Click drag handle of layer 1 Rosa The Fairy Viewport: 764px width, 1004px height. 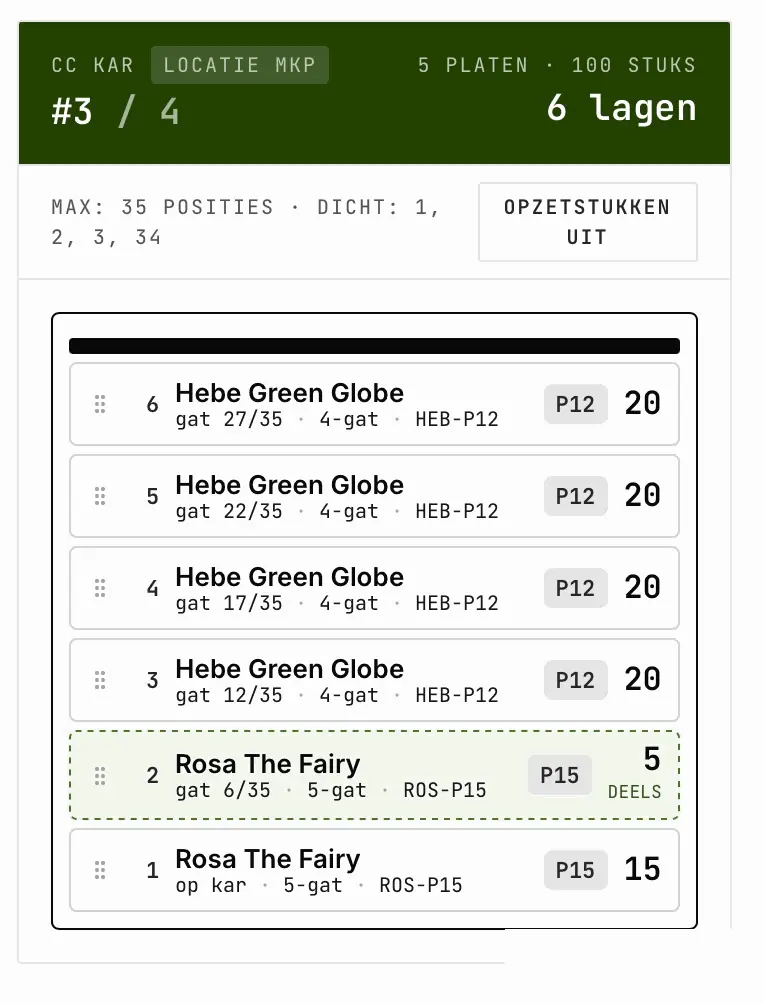click(100, 870)
